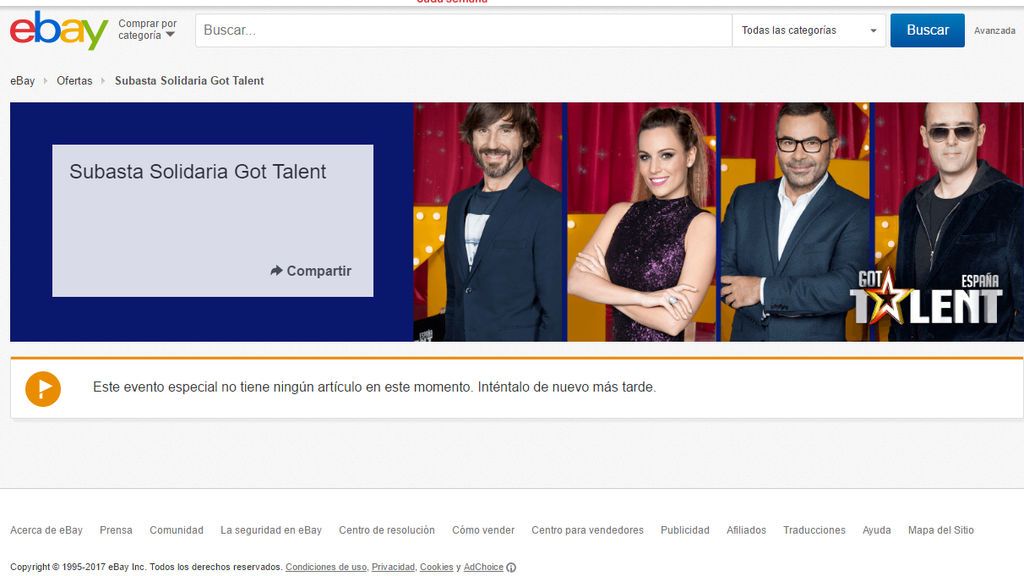
Task: Open Privacidad policy link
Action: tap(393, 567)
